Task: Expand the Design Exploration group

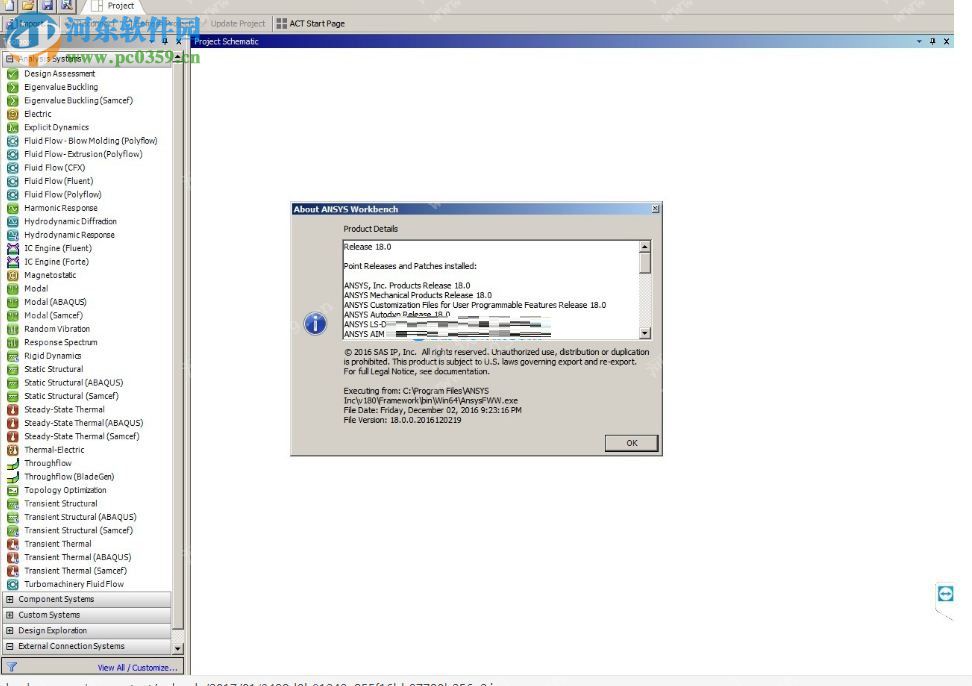Action: 8,631
